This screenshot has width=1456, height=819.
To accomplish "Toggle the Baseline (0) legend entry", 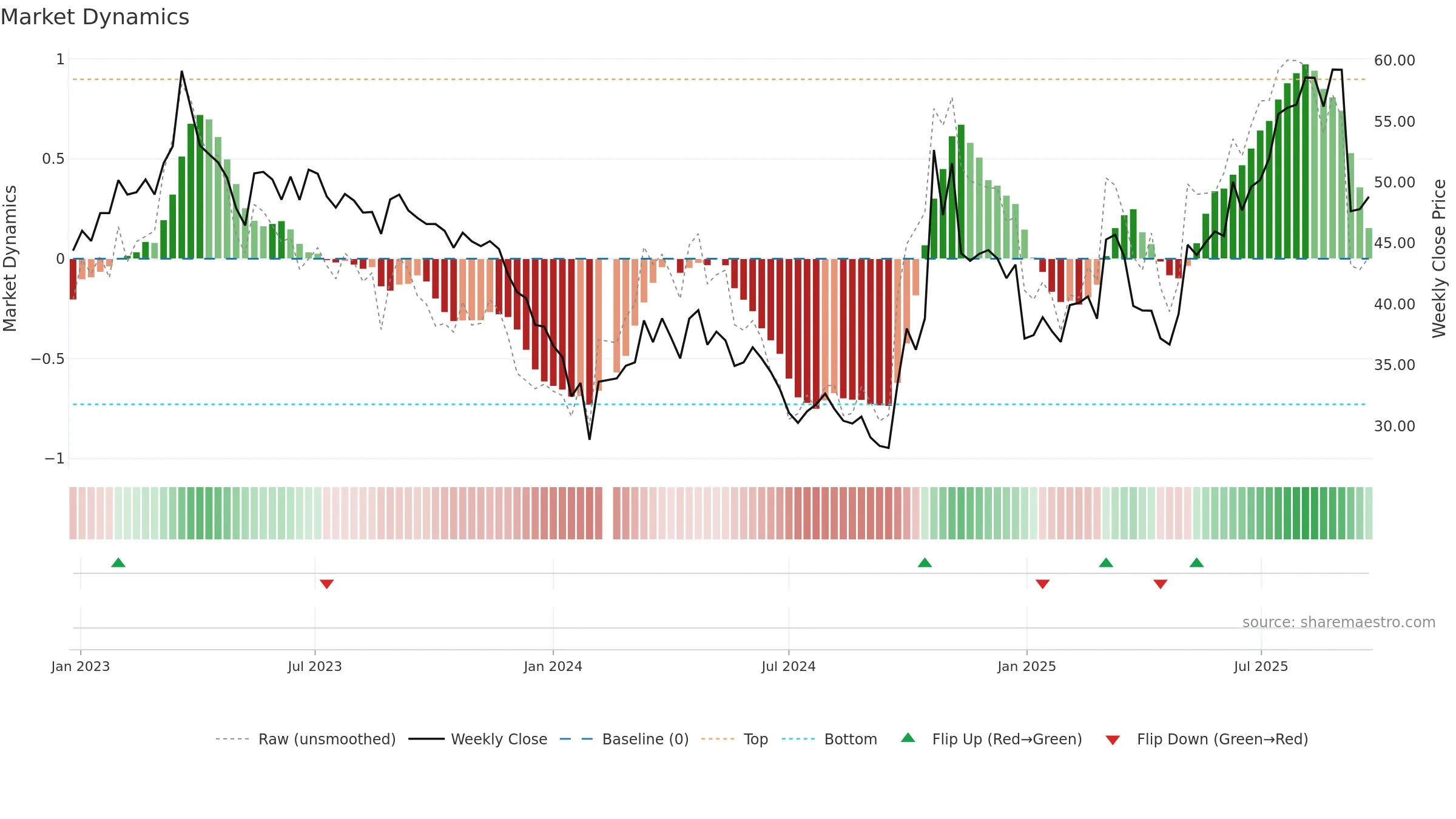I will click(x=624, y=739).
